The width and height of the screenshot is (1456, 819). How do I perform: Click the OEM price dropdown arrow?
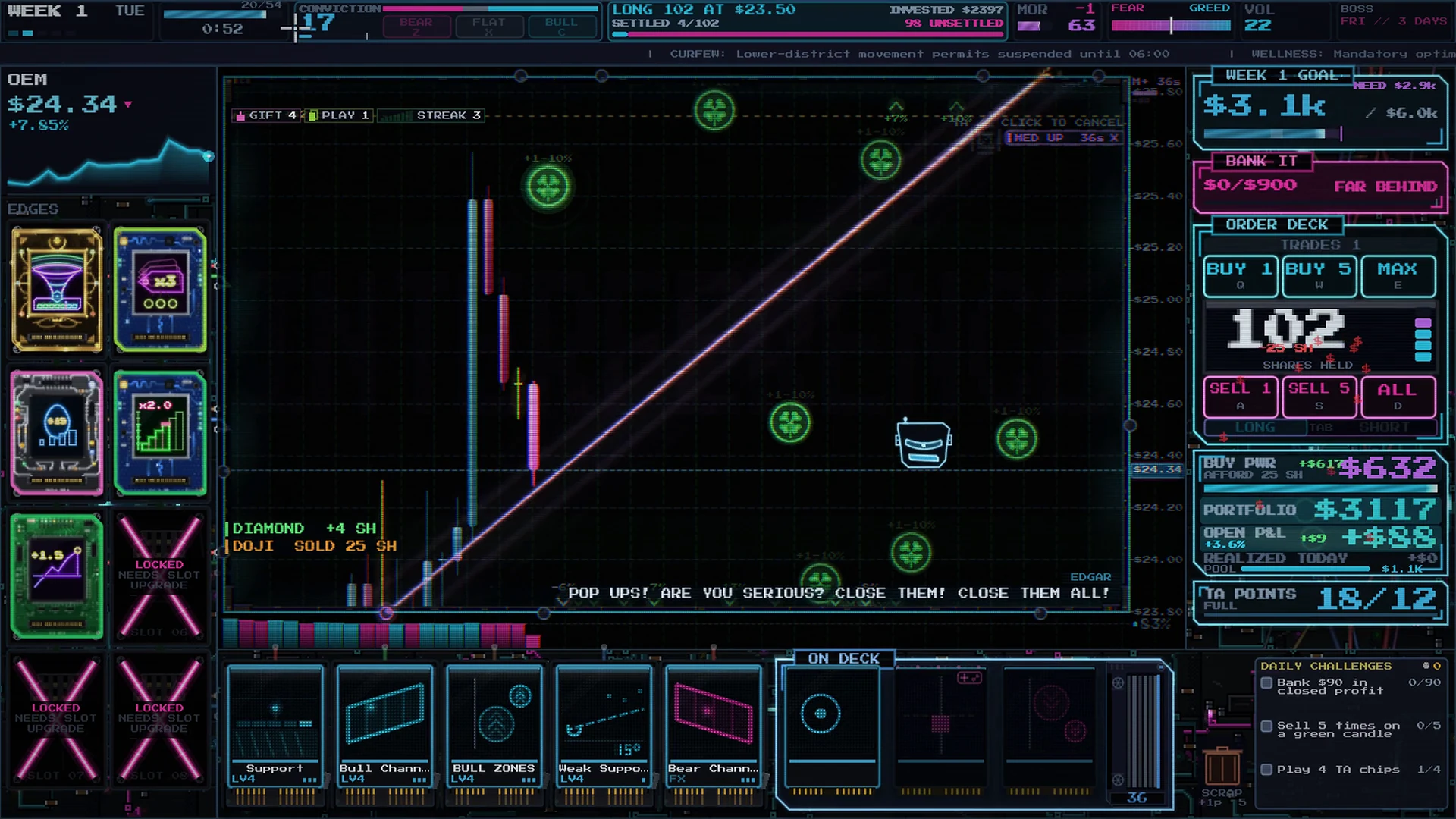pos(128,105)
